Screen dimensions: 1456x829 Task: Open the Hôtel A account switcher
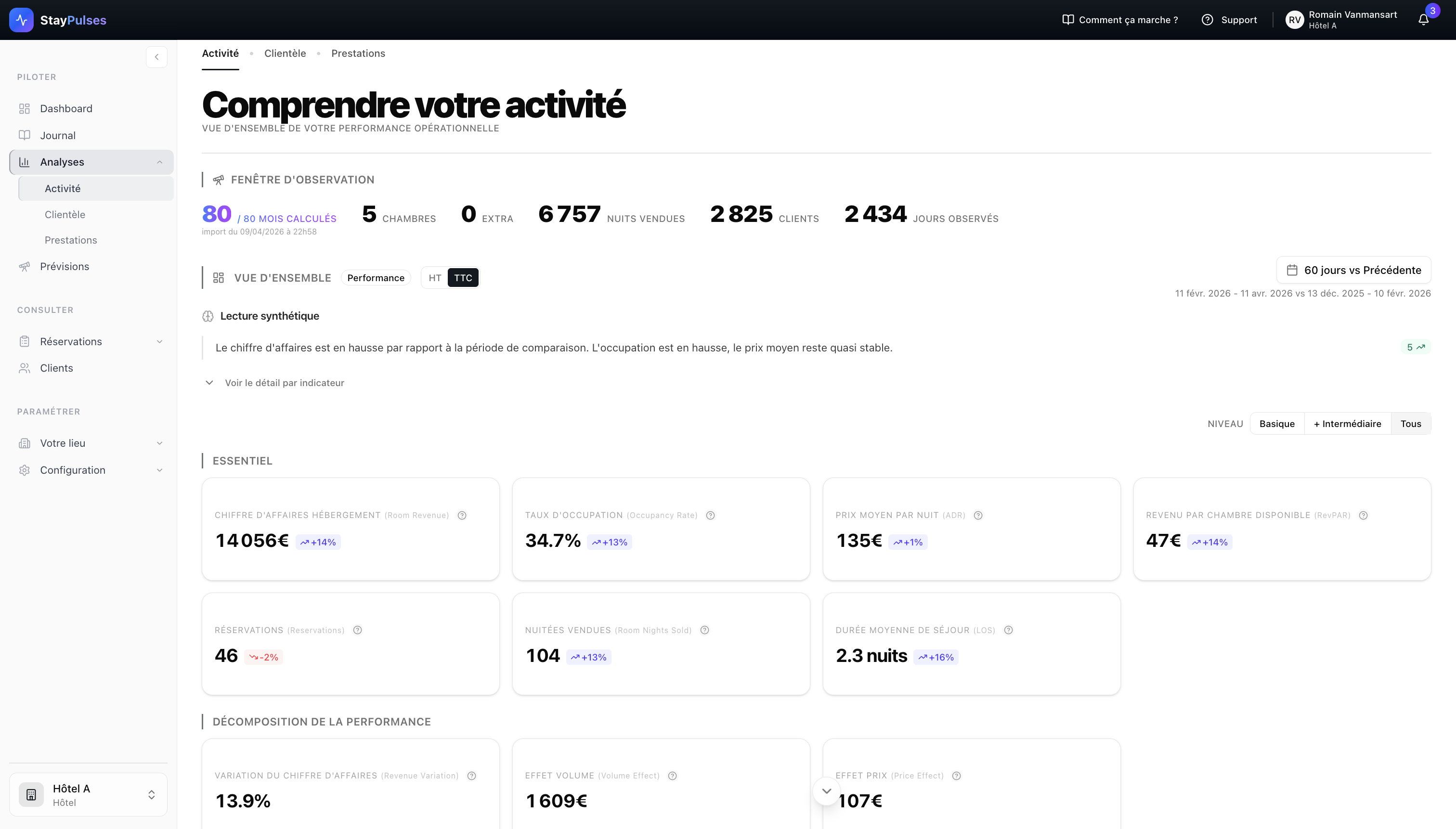pos(88,794)
